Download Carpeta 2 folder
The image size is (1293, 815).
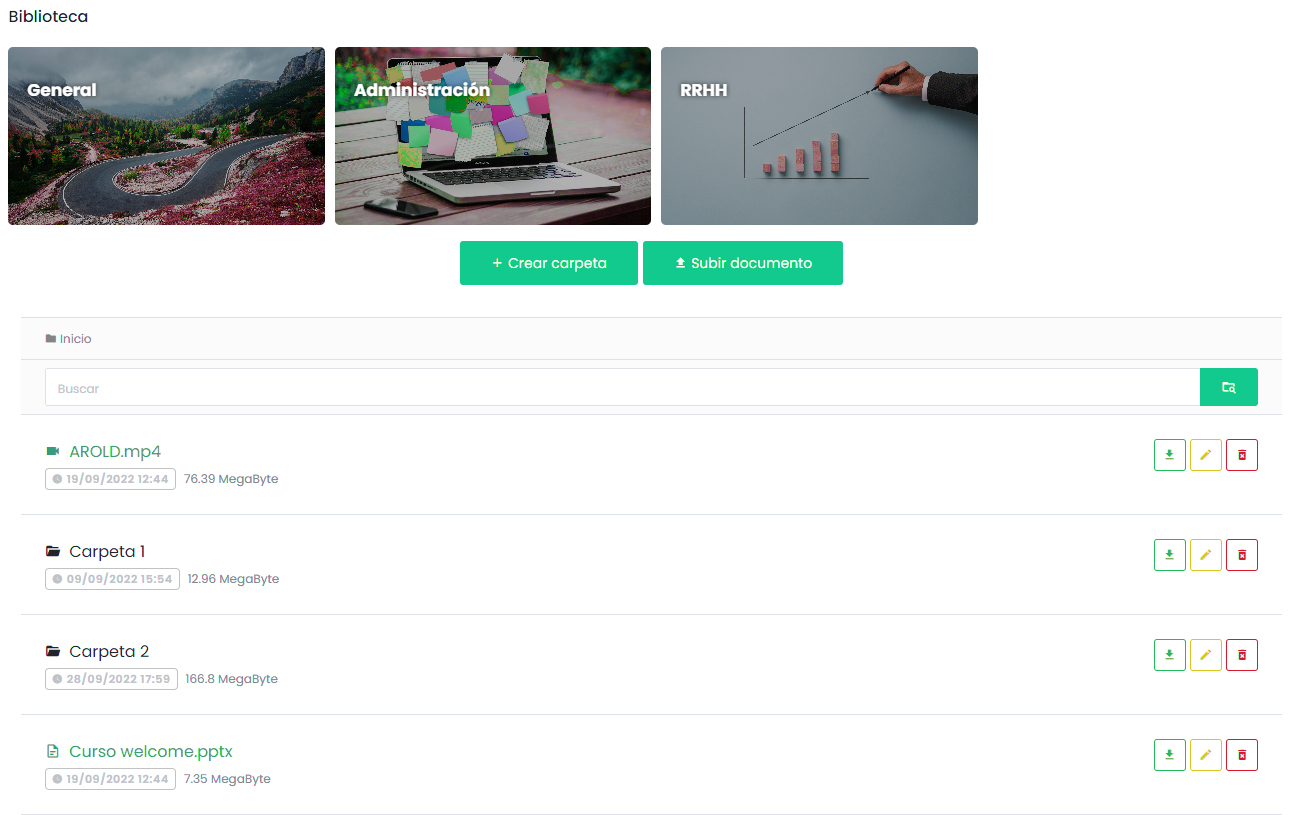(x=1169, y=655)
